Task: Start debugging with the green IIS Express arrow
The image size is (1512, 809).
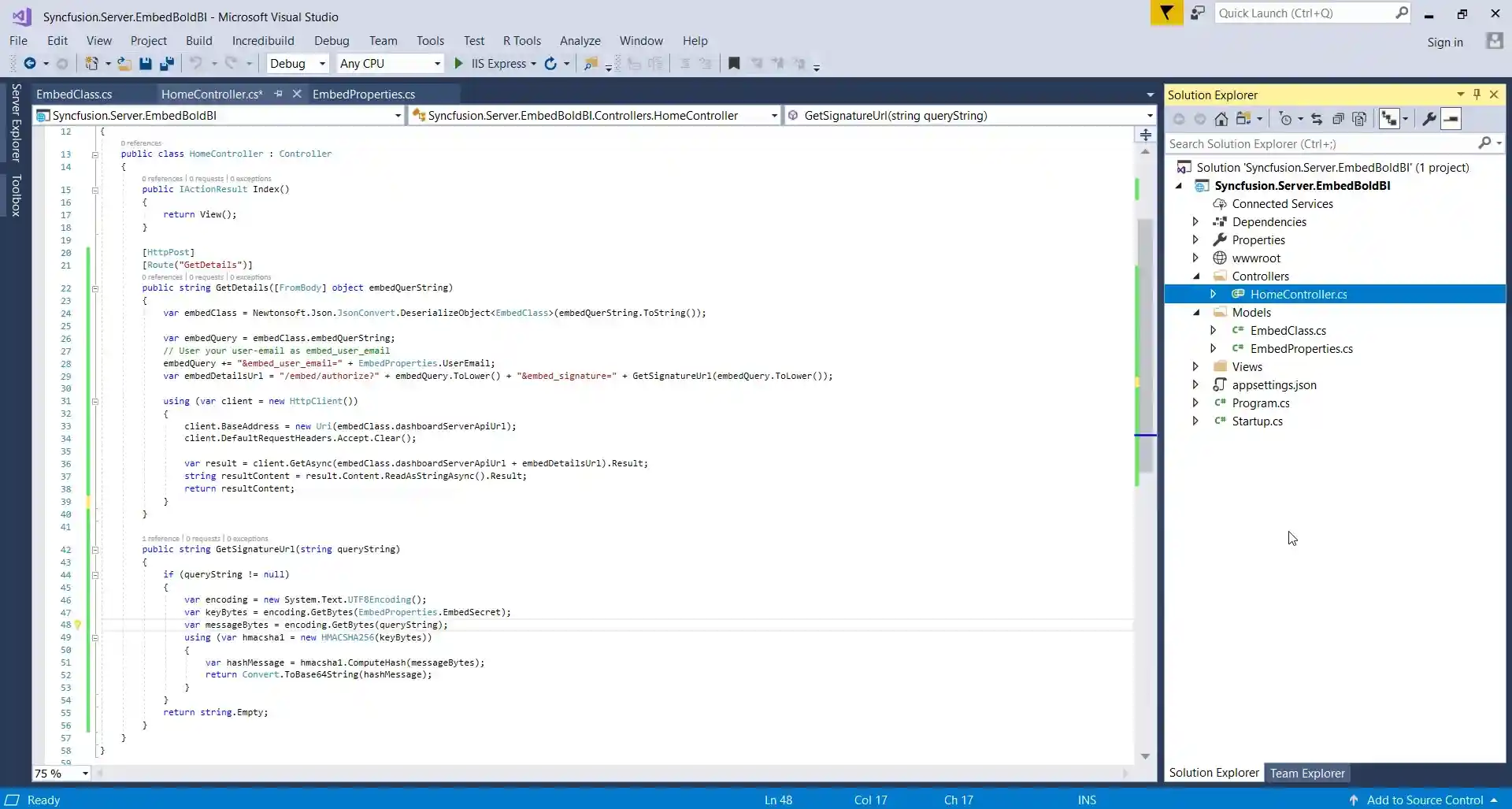Action: [x=459, y=64]
